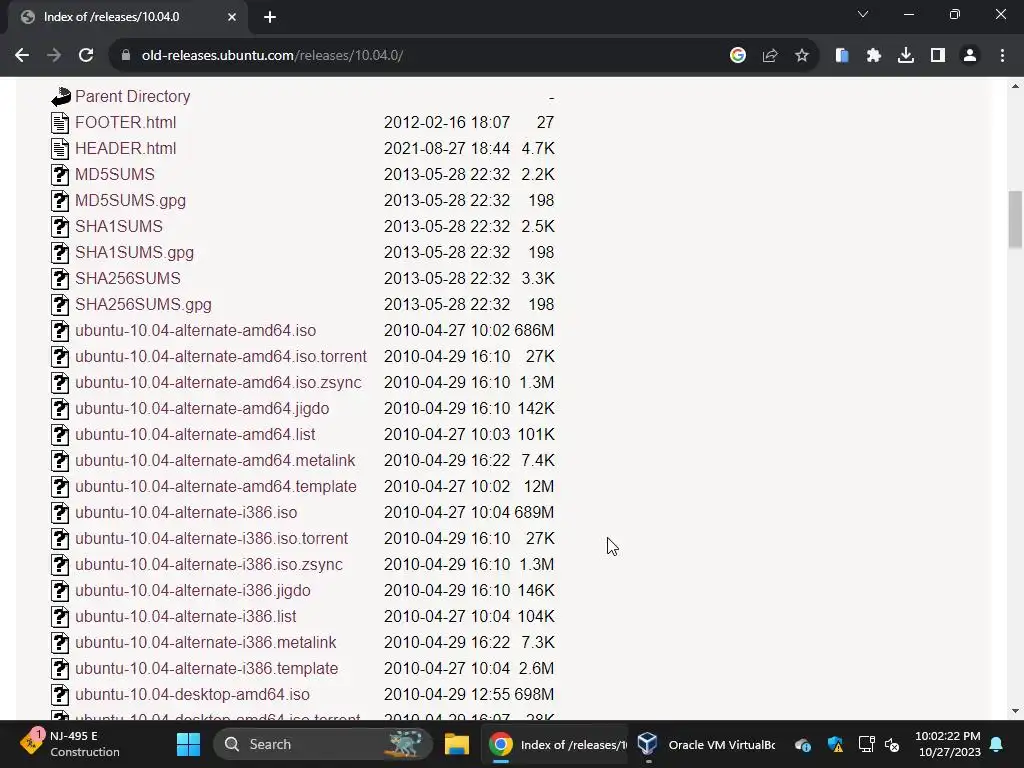Screen dimensions: 1024x768
Task: Open ubuntu-10.04-alternate-amd64.iso.zsync link
Action: click(x=218, y=383)
